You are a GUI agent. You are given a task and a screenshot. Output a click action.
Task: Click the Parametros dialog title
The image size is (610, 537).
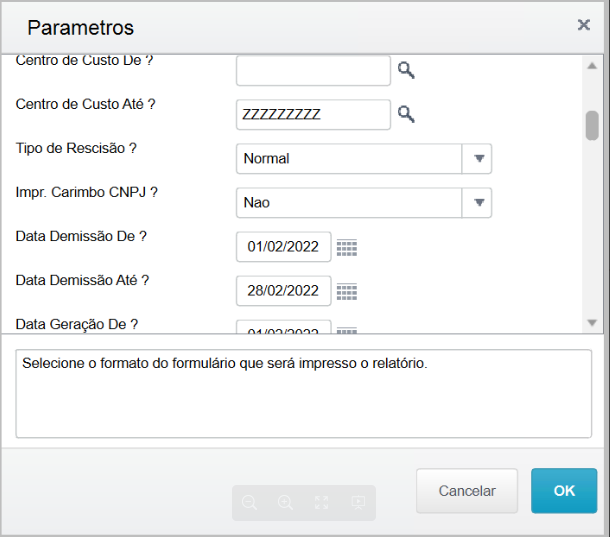tap(81, 28)
